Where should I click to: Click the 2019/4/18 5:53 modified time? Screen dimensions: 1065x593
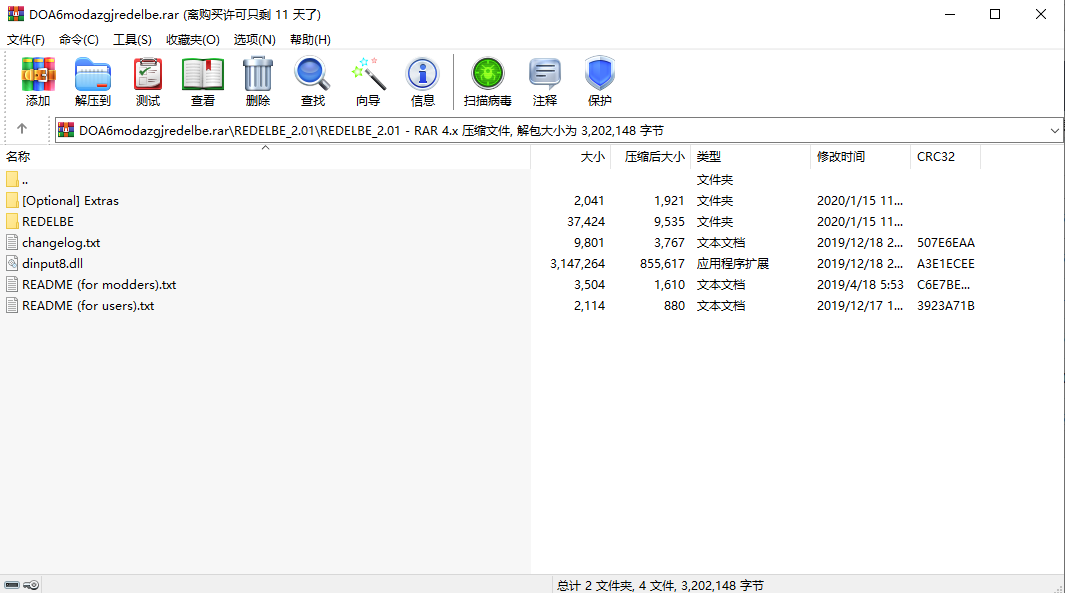coord(860,285)
